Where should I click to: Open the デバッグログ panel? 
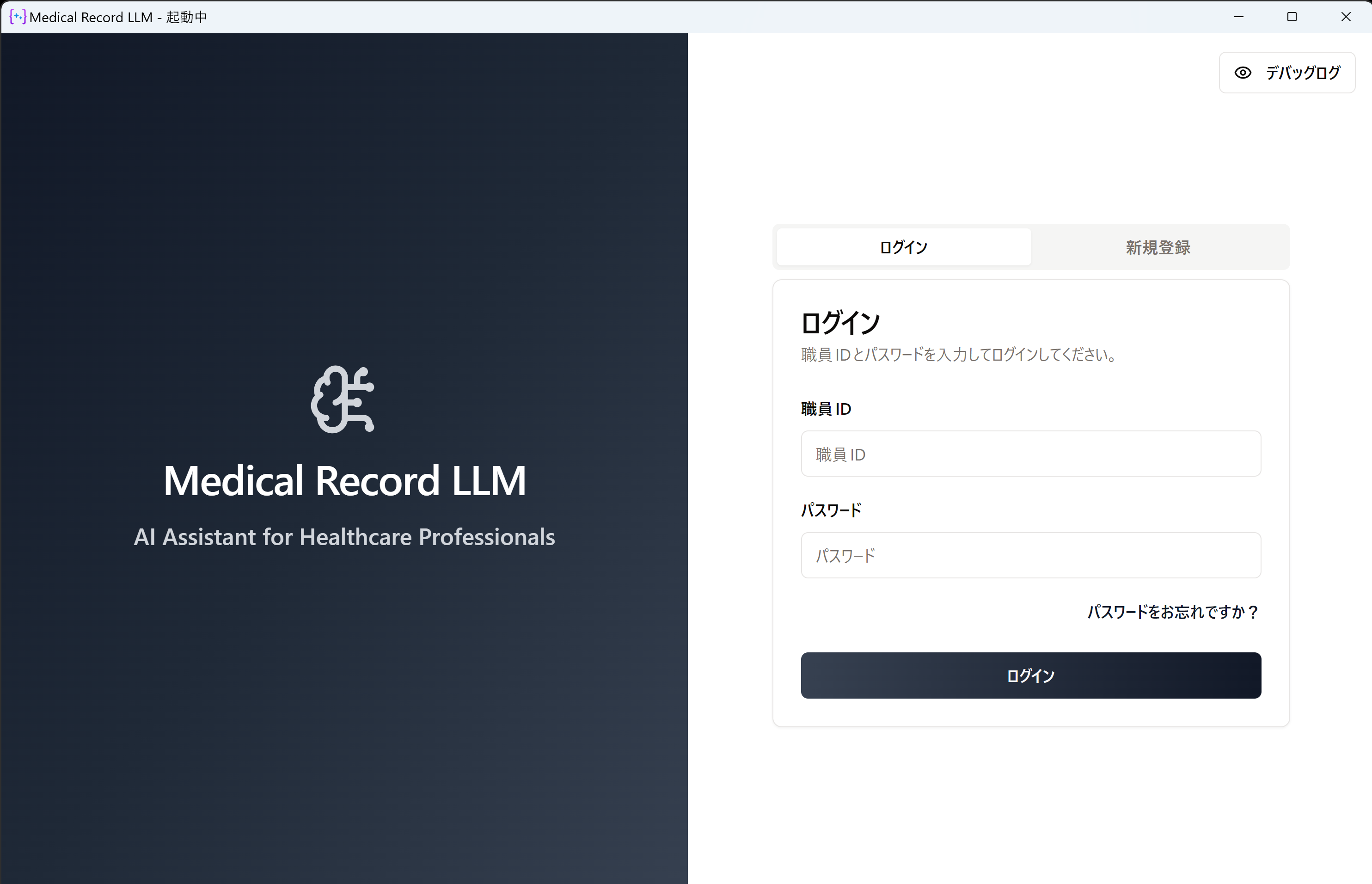point(1287,72)
